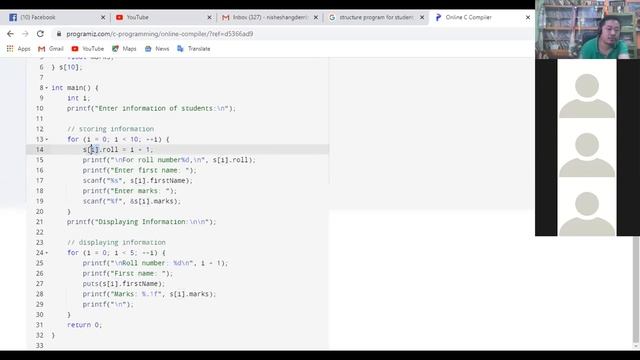Open the Apps bookmark grid
Viewport: 640px width, 360px height.
18,49
